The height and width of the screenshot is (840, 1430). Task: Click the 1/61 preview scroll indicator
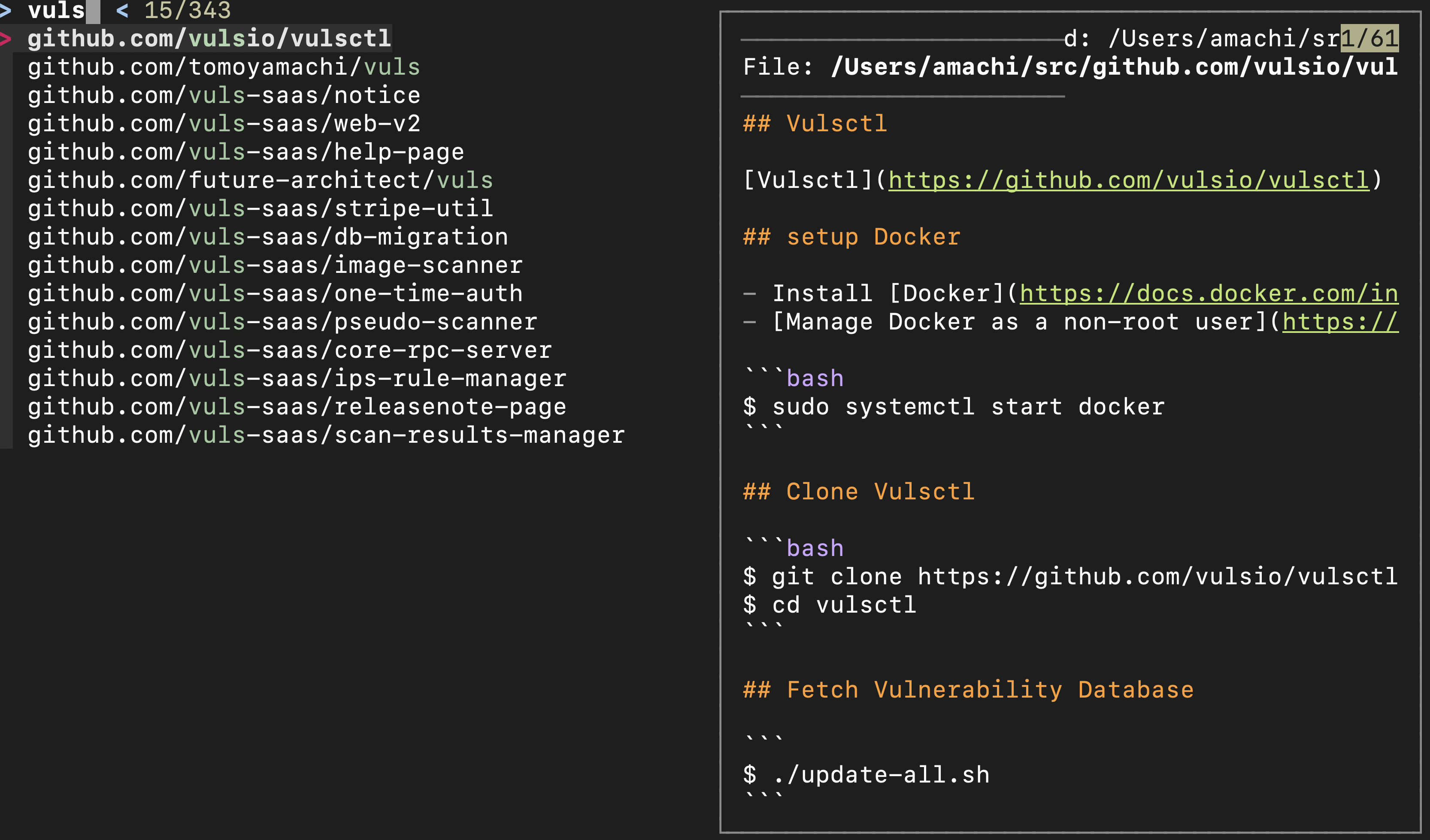point(1369,39)
